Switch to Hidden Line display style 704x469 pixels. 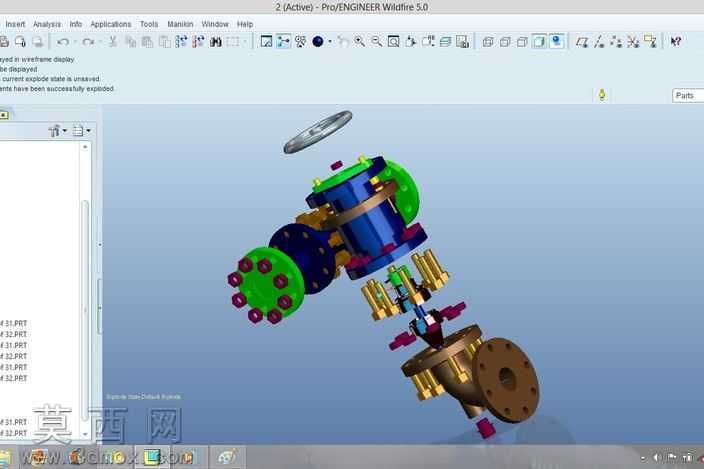(x=505, y=42)
